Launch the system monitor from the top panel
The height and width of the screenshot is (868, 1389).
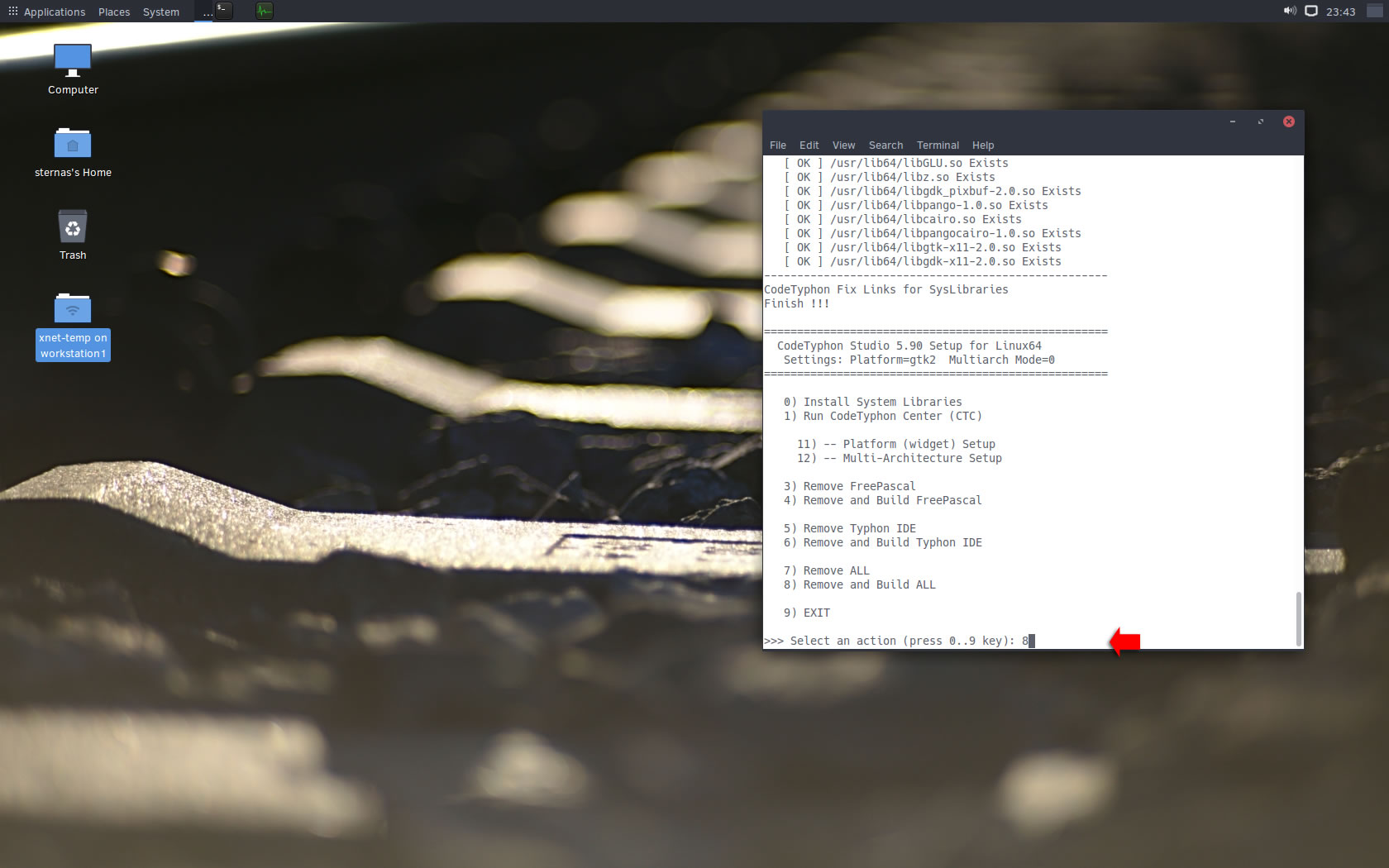click(264, 11)
